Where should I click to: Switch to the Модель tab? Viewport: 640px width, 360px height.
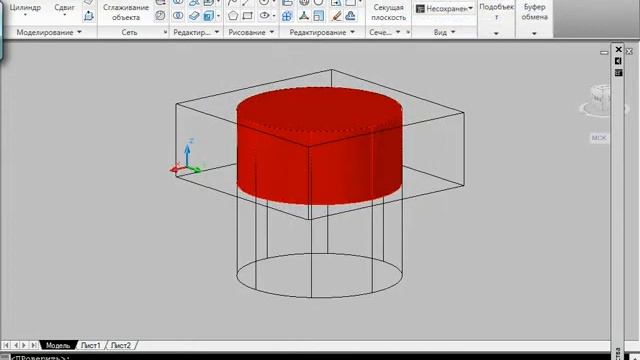coord(58,345)
